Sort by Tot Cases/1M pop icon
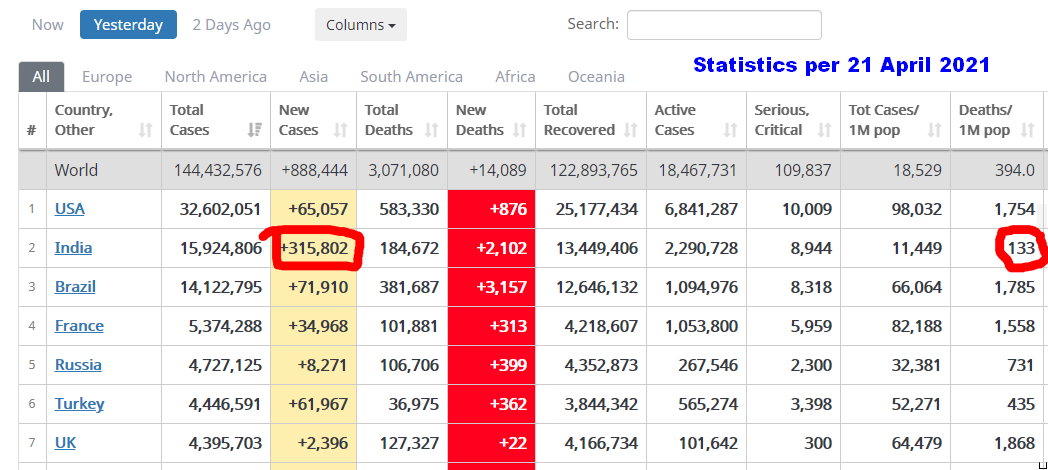 tap(934, 130)
